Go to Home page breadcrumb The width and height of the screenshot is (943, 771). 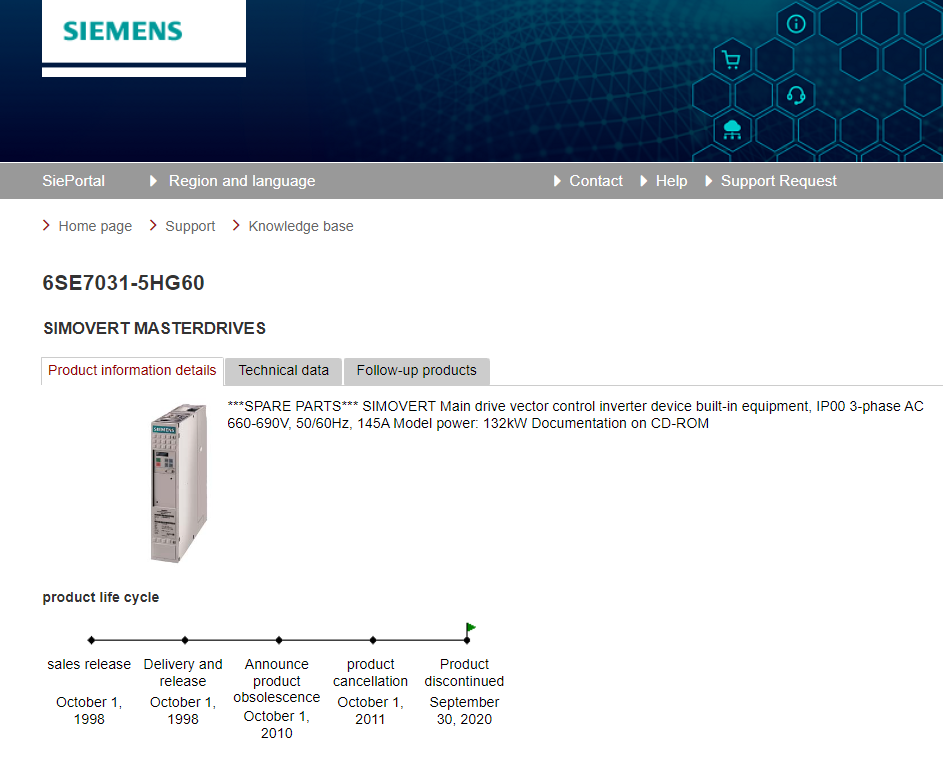95,226
